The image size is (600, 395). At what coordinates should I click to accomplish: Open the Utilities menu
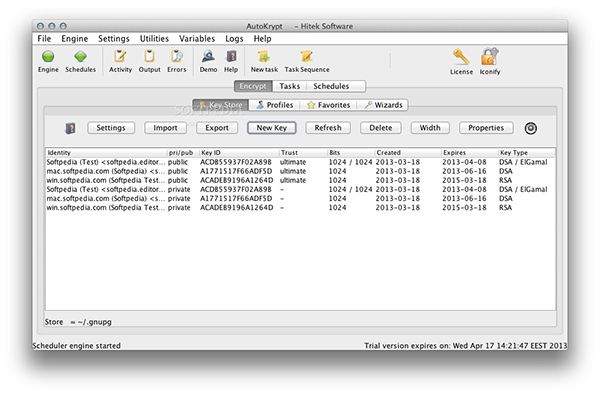point(154,39)
